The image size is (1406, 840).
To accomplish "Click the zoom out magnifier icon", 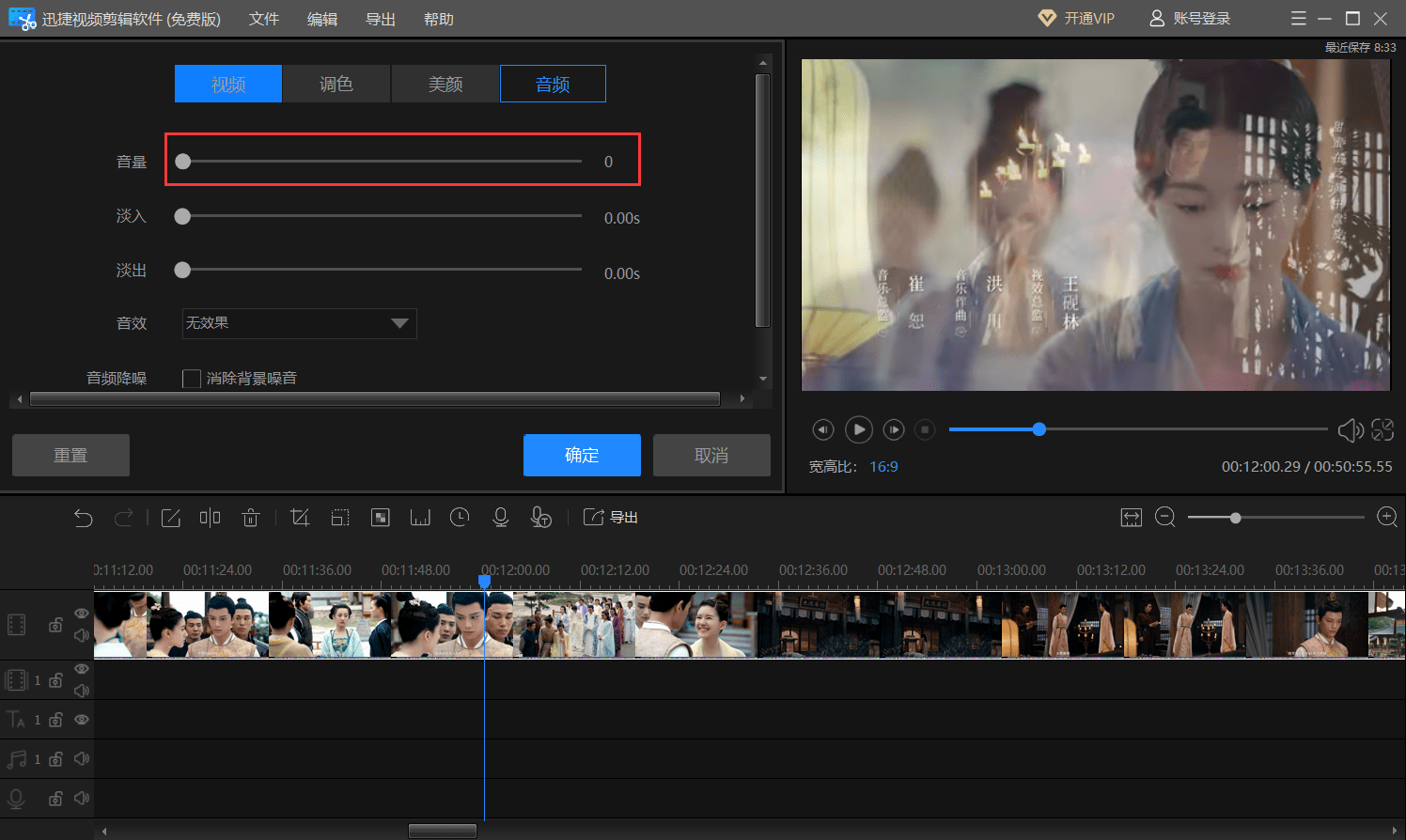I will 1165,518.
